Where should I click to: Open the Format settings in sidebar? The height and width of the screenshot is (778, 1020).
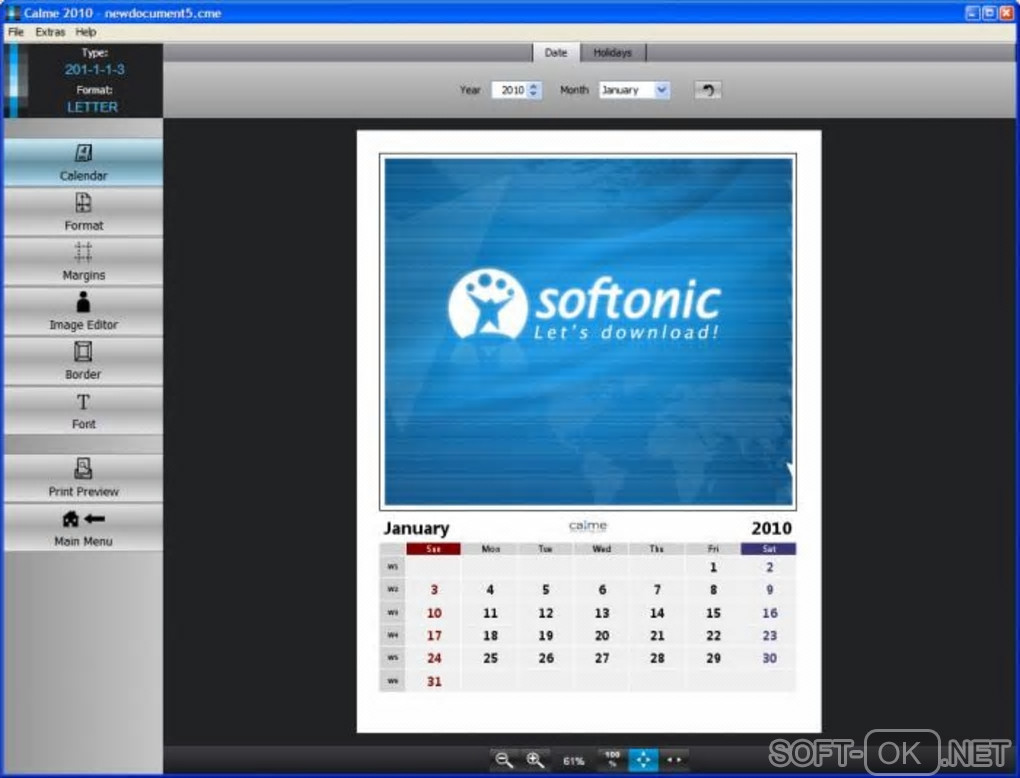pos(83,212)
